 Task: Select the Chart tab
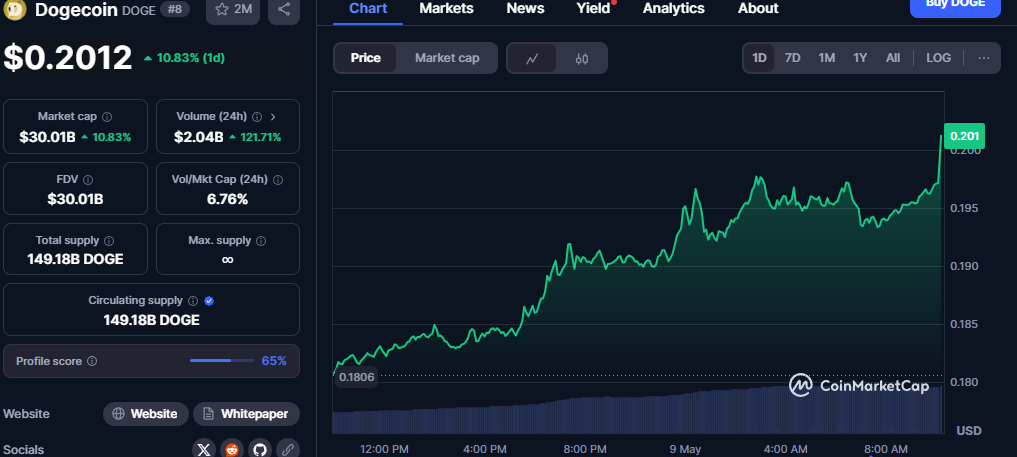(x=368, y=8)
